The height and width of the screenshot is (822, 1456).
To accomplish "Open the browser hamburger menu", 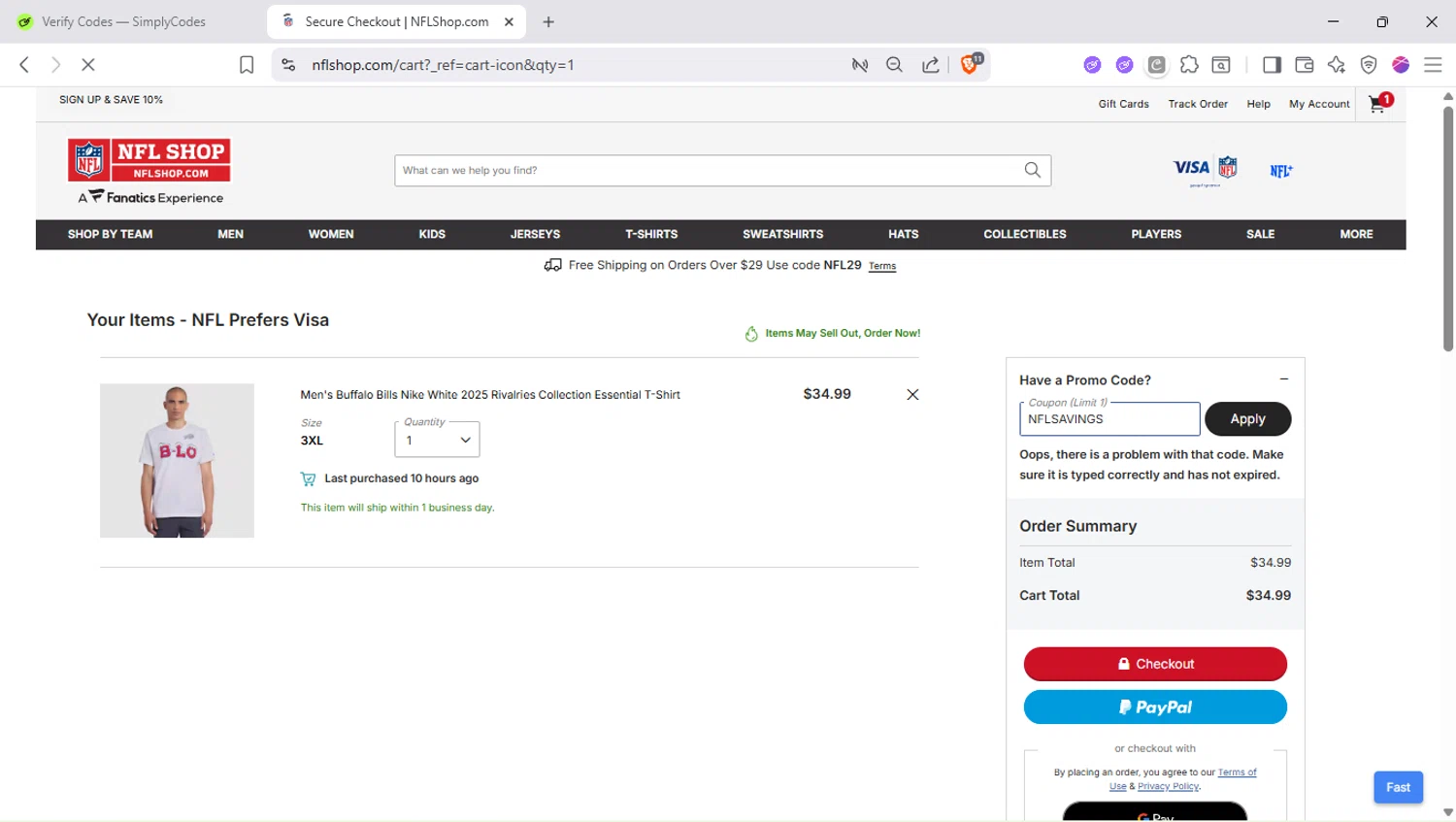I will [x=1433, y=65].
